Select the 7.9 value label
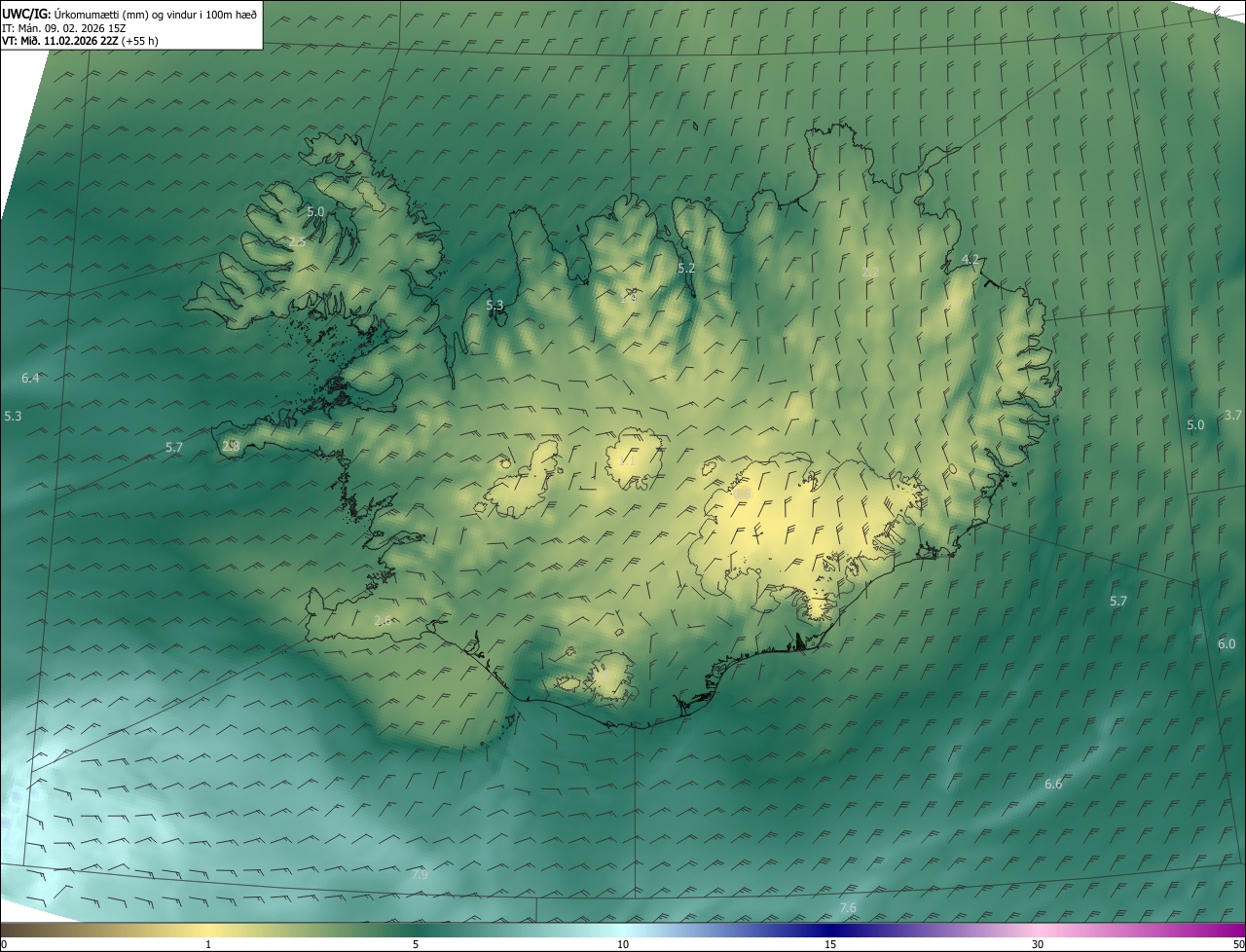This screenshot has width=1246, height=952. [x=420, y=875]
